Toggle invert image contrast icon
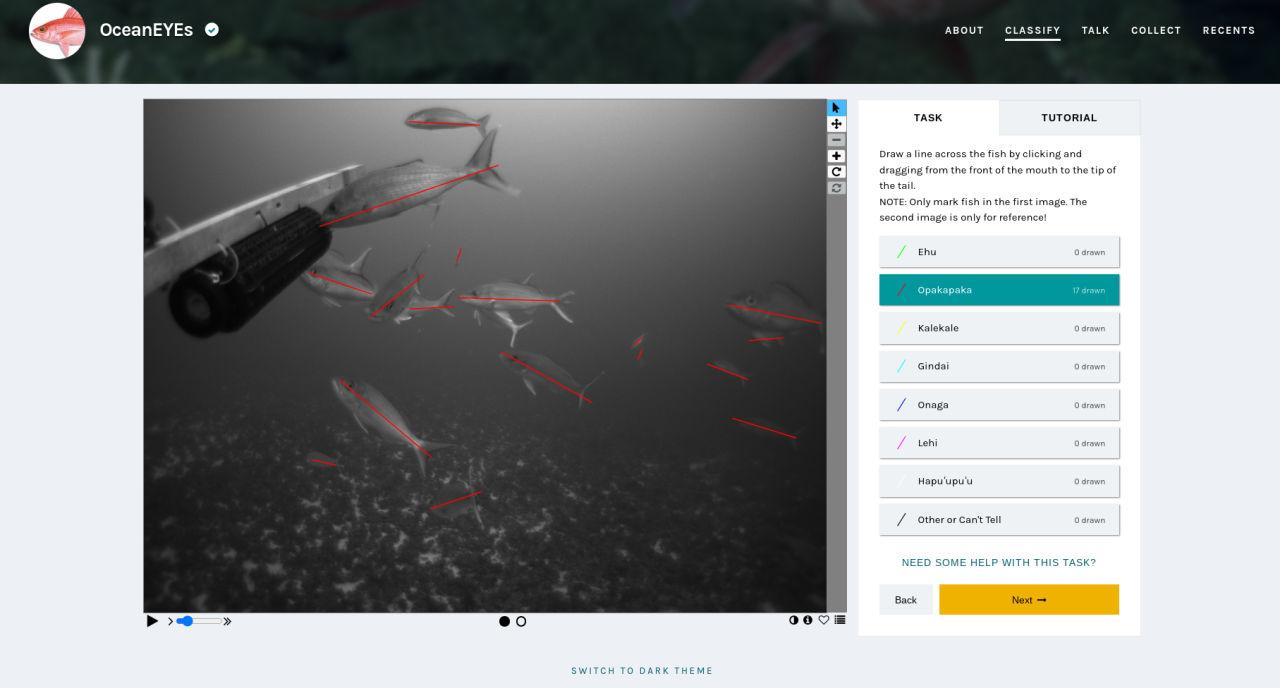The width and height of the screenshot is (1280, 688). [x=794, y=620]
